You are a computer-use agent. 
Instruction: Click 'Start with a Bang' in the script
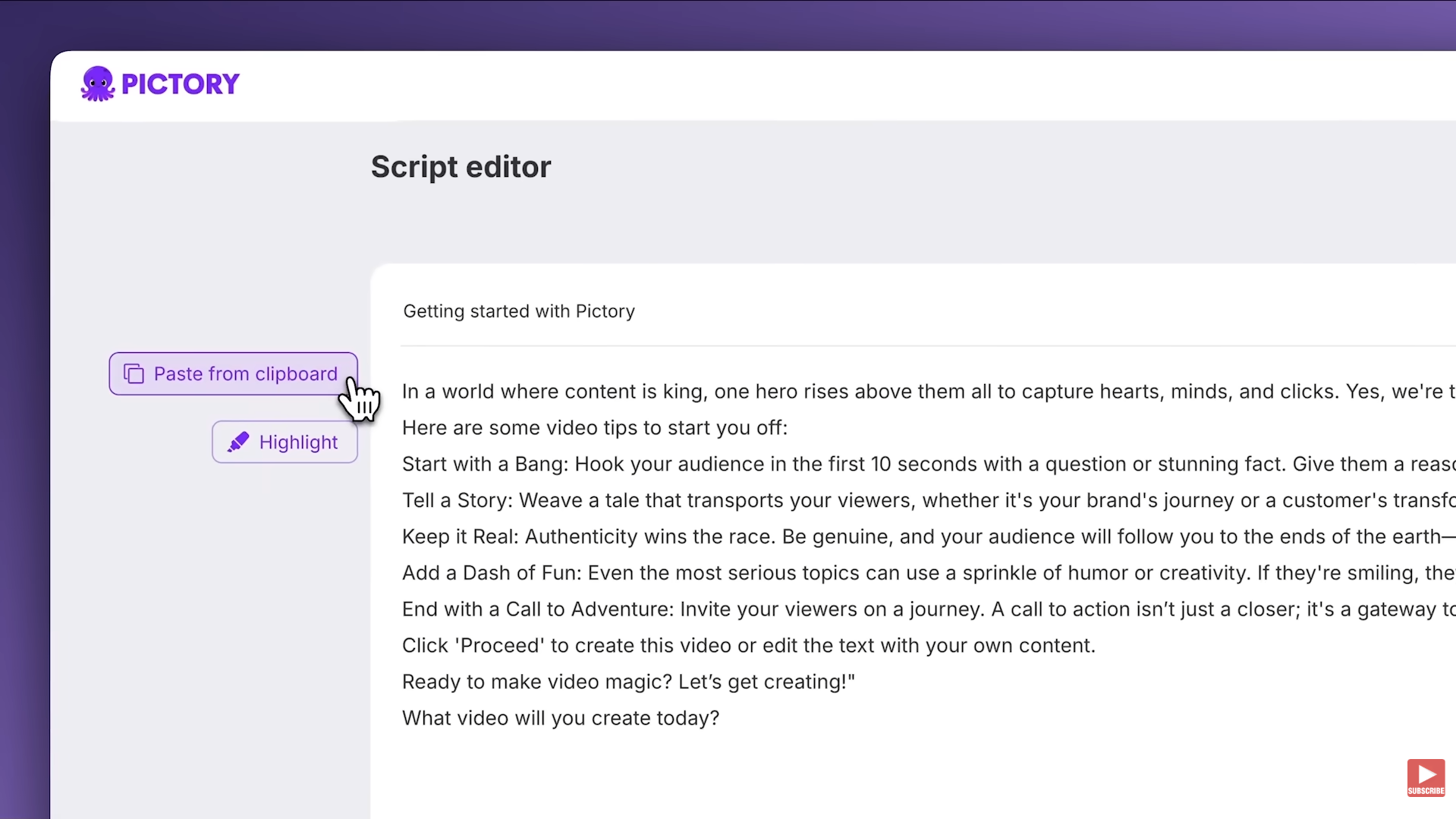pos(485,465)
